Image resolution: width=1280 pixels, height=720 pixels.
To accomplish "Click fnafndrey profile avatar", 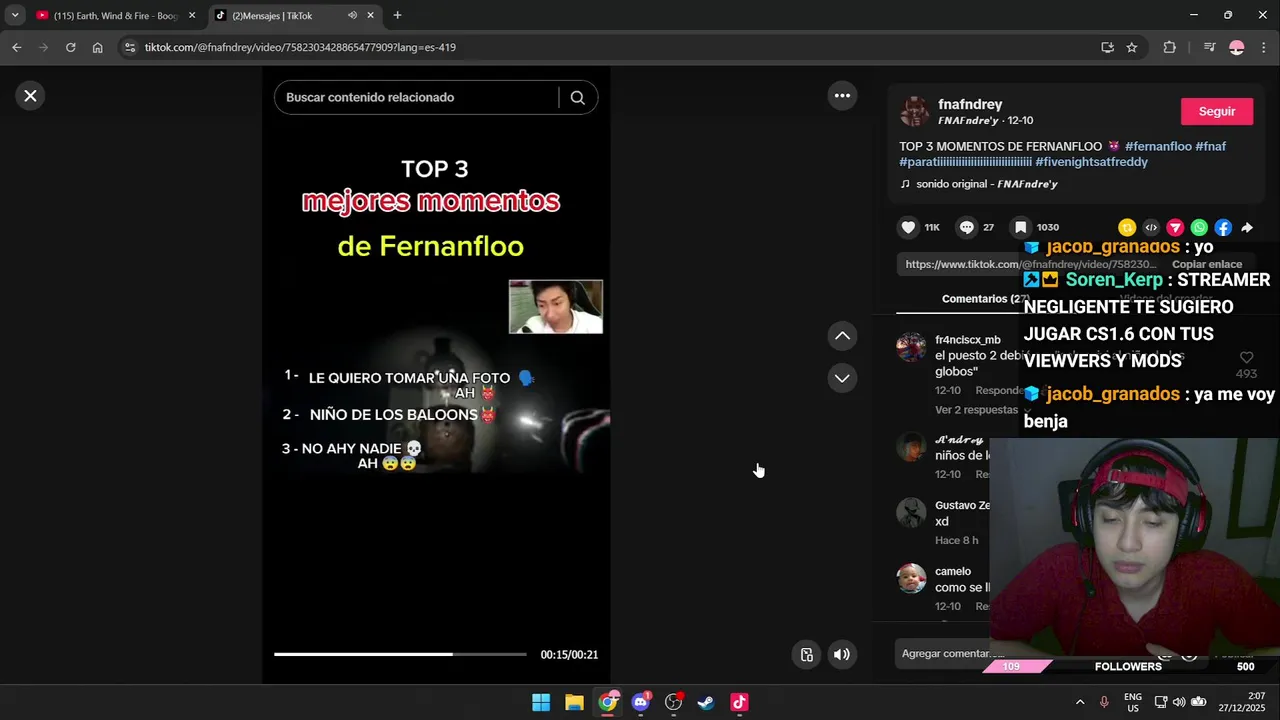I will (x=914, y=112).
